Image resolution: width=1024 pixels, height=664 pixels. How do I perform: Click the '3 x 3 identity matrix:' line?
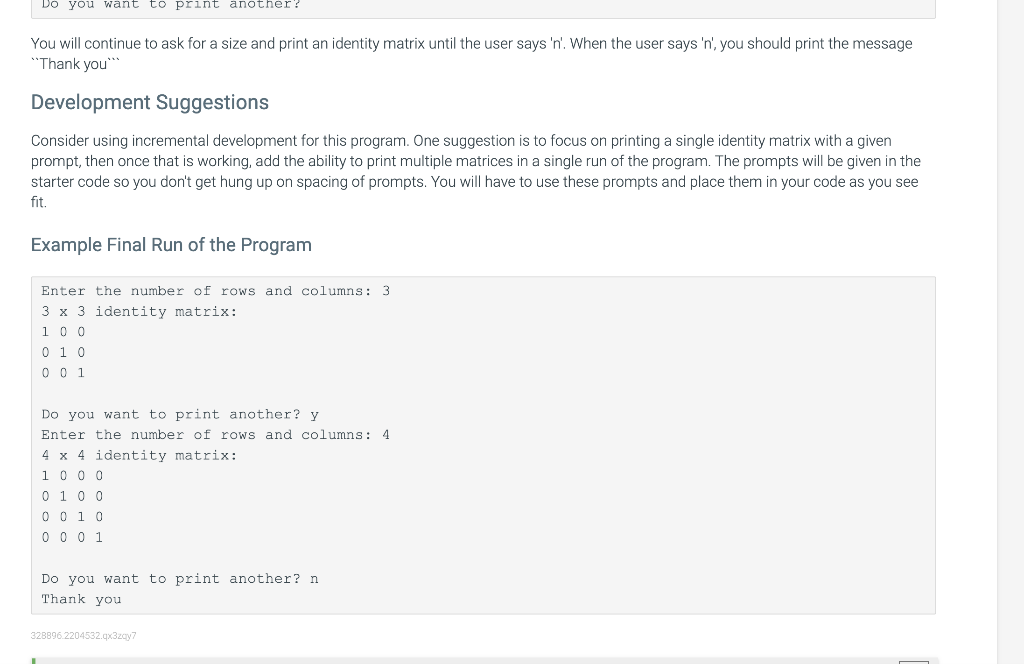tap(139, 311)
